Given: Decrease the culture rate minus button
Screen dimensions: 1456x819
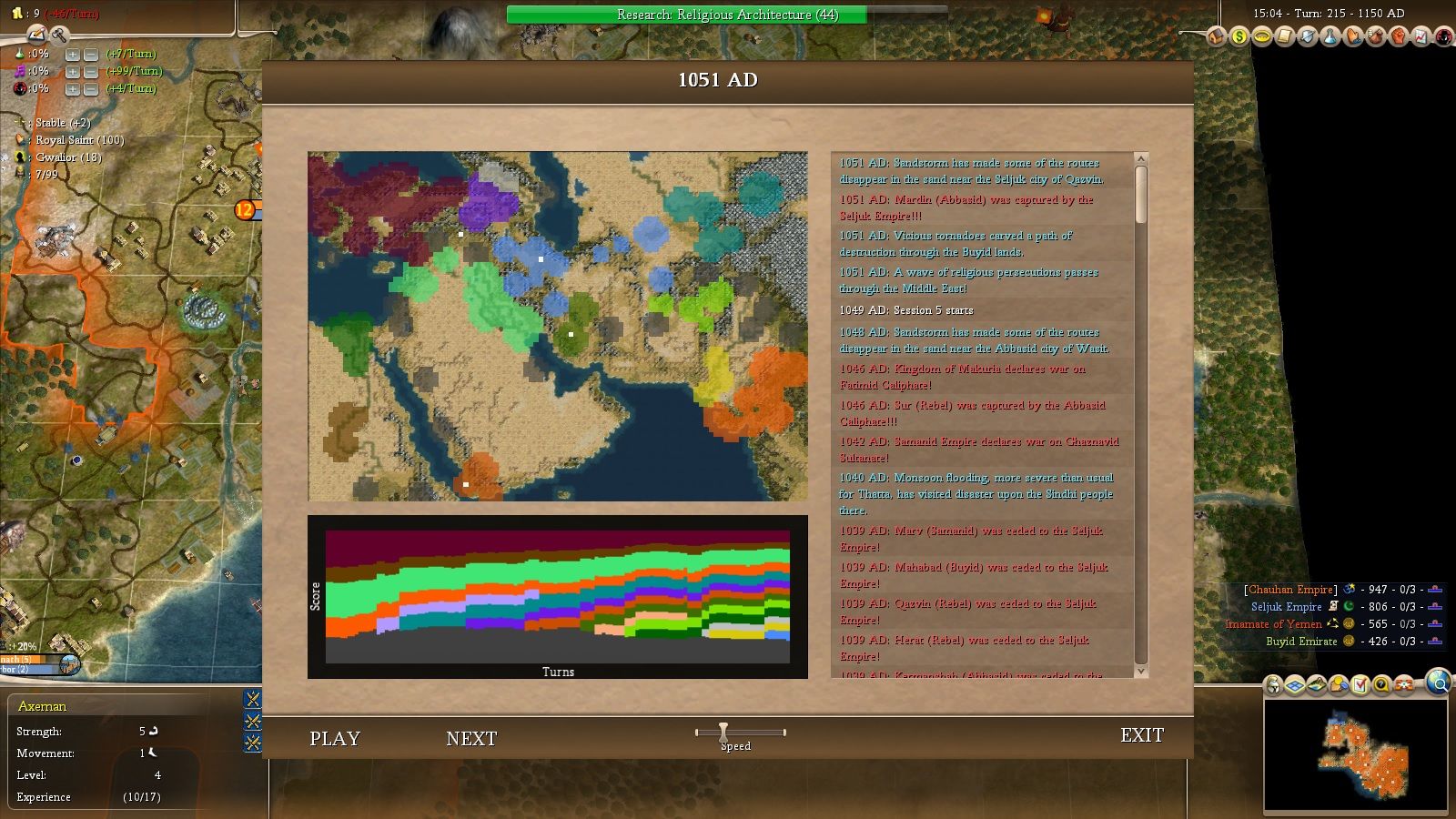Looking at the screenshot, I should point(91,72).
